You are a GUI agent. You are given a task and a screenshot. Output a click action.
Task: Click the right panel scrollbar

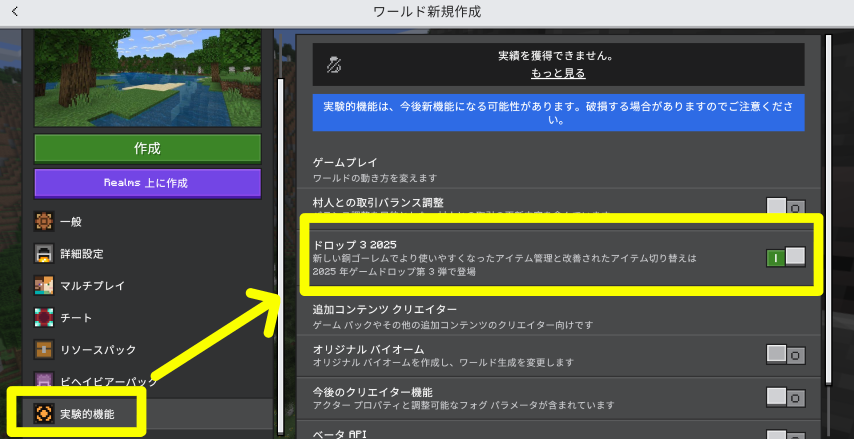click(828, 210)
